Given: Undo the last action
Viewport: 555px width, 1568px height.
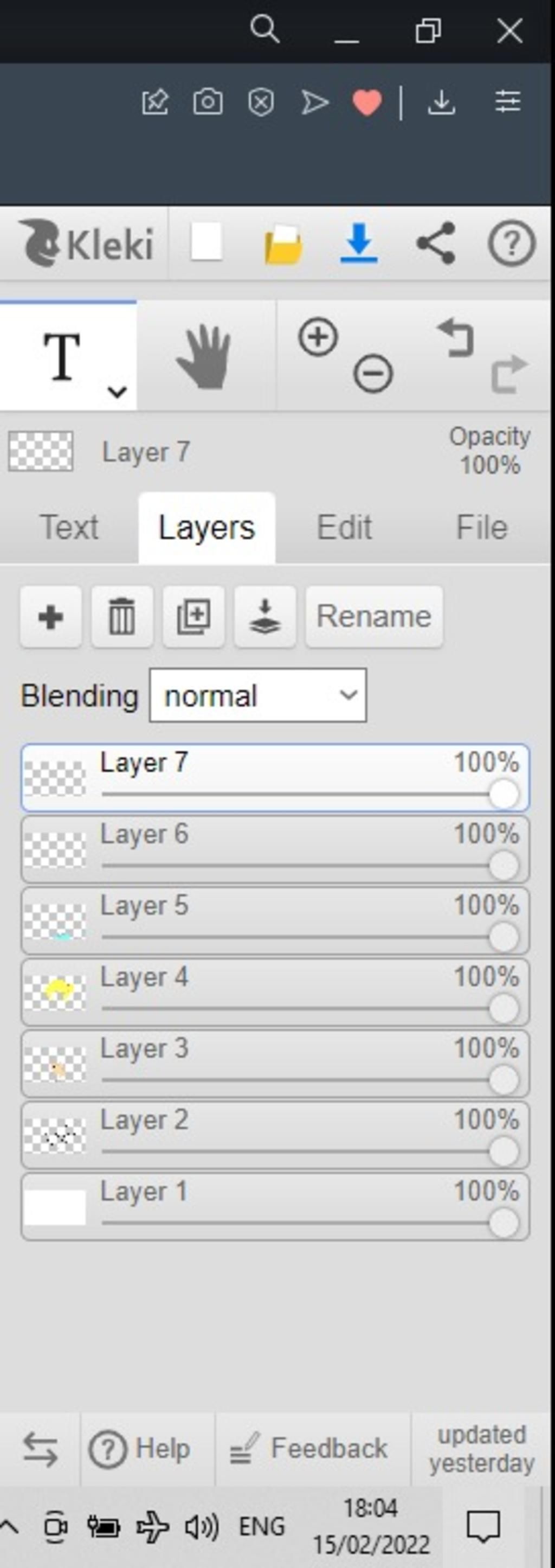Looking at the screenshot, I should pyautogui.click(x=455, y=337).
